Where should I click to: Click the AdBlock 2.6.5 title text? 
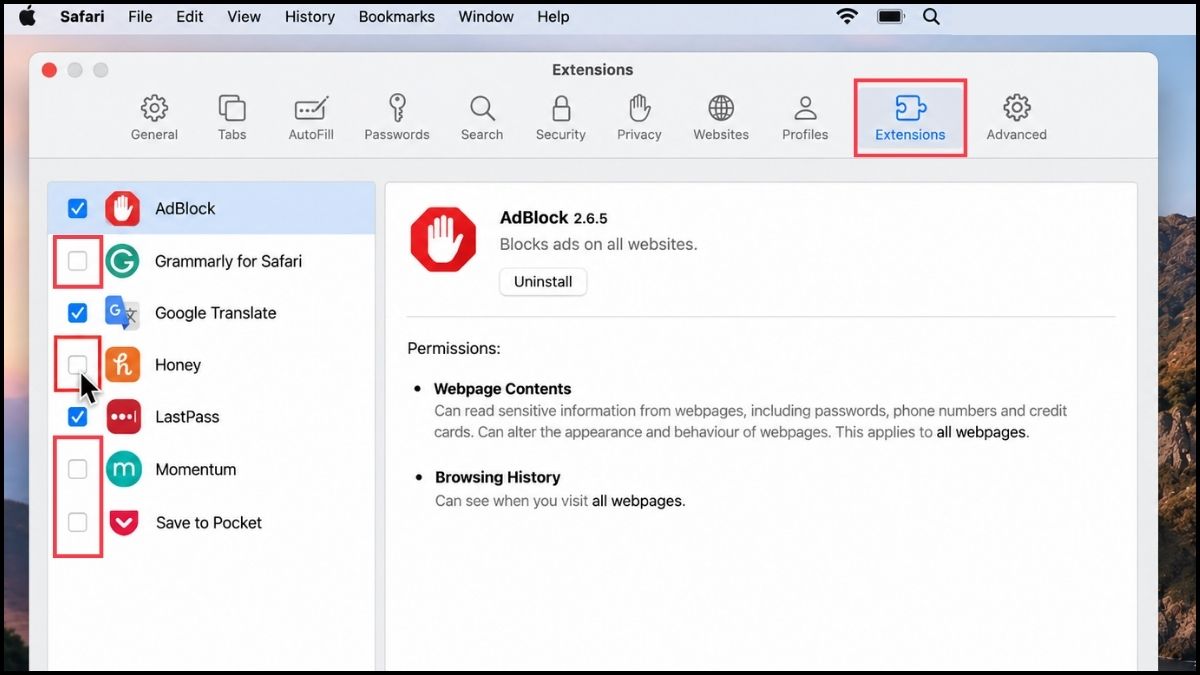click(553, 217)
